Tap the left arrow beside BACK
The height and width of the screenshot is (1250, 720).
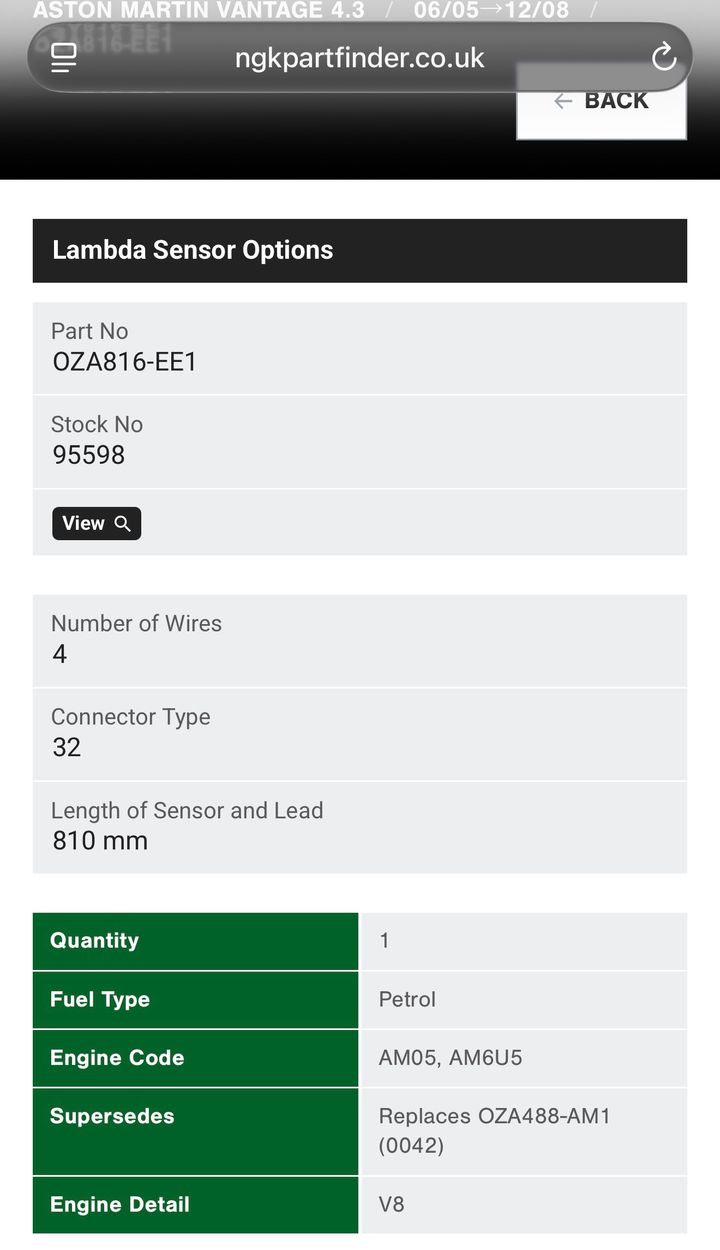(563, 101)
